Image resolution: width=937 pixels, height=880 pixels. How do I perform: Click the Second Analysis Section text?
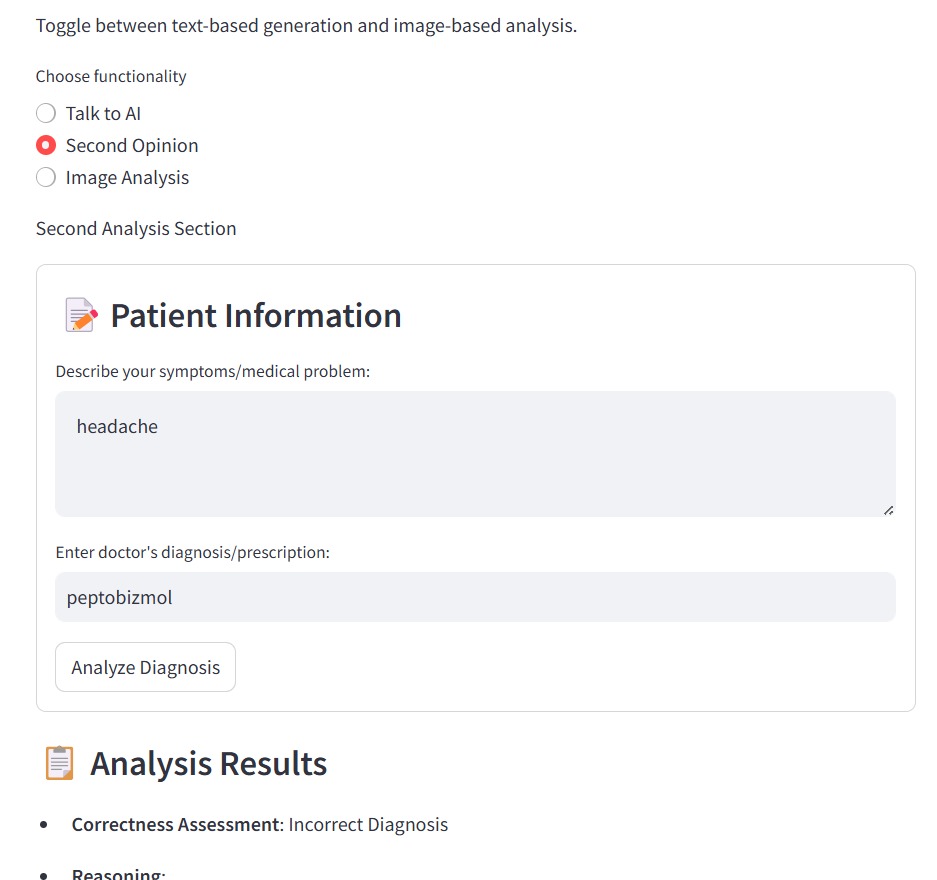click(x=136, y=229)
